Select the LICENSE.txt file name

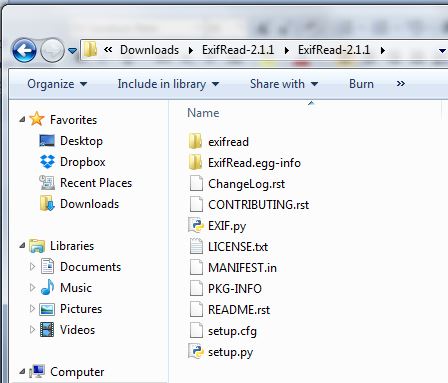[238, 247]
